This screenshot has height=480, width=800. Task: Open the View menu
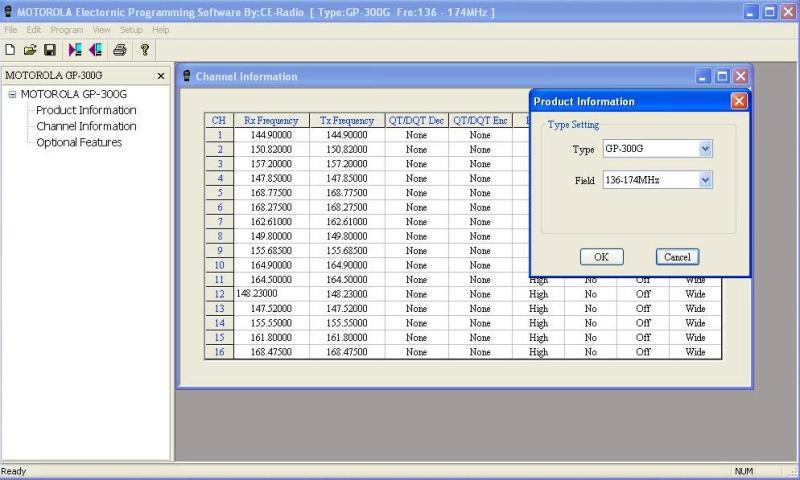pos(102,30)
